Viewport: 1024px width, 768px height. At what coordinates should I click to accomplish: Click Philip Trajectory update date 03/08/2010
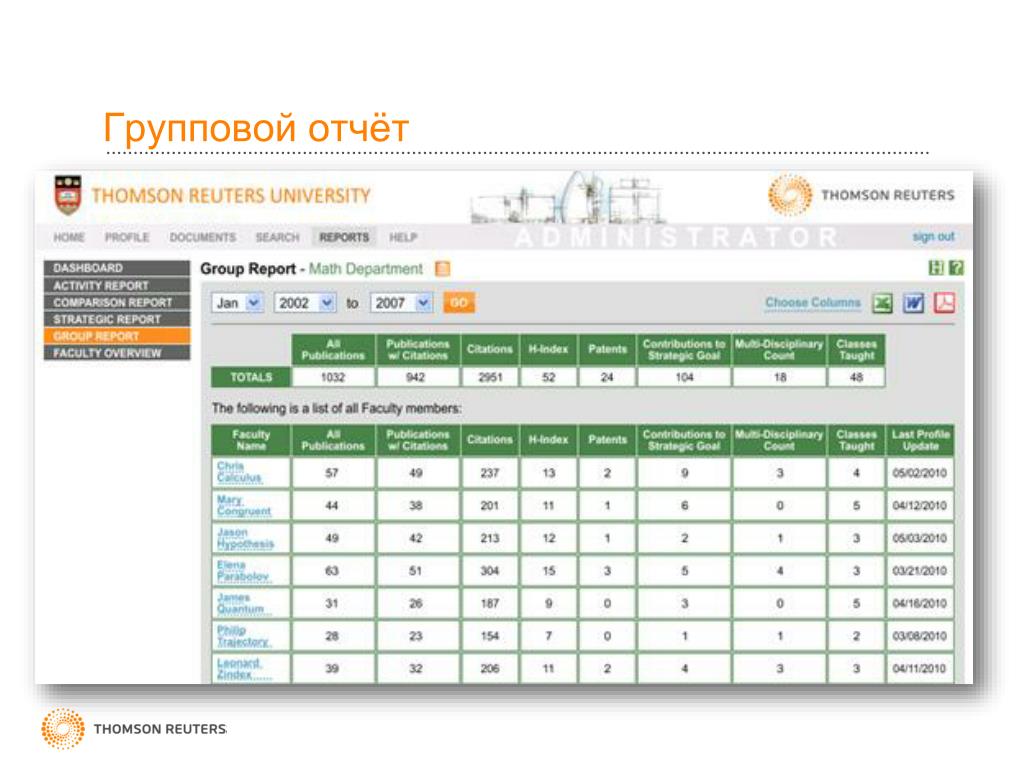920,635
